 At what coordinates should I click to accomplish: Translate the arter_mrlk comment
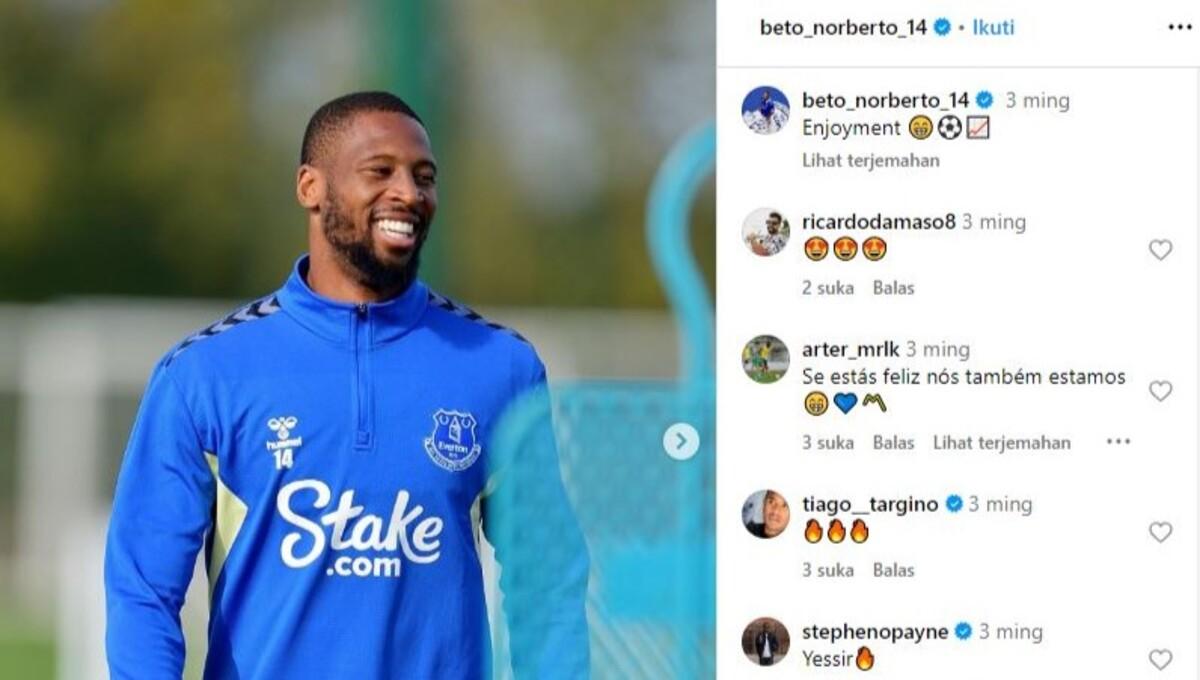coord(1002,442)
